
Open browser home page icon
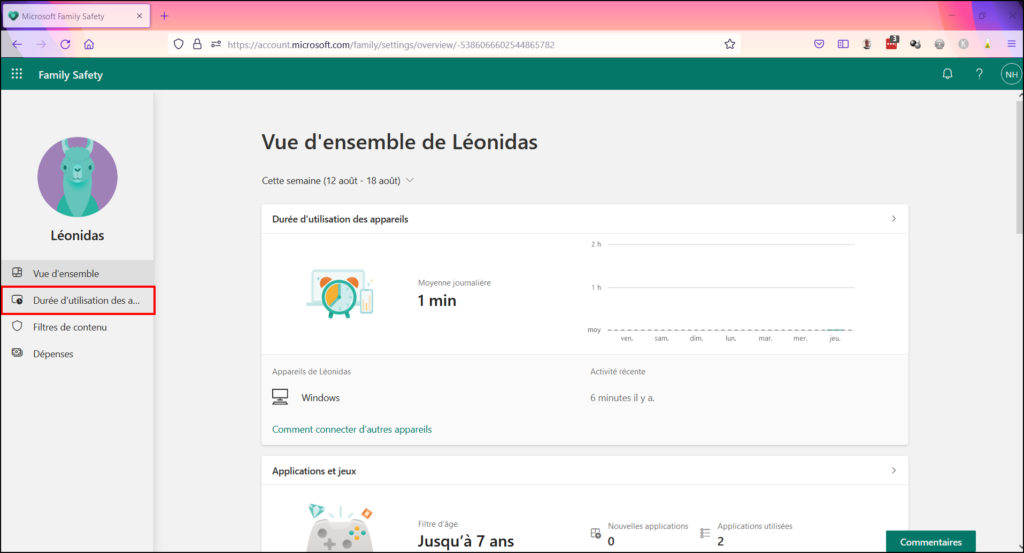[x=89, y=44]
